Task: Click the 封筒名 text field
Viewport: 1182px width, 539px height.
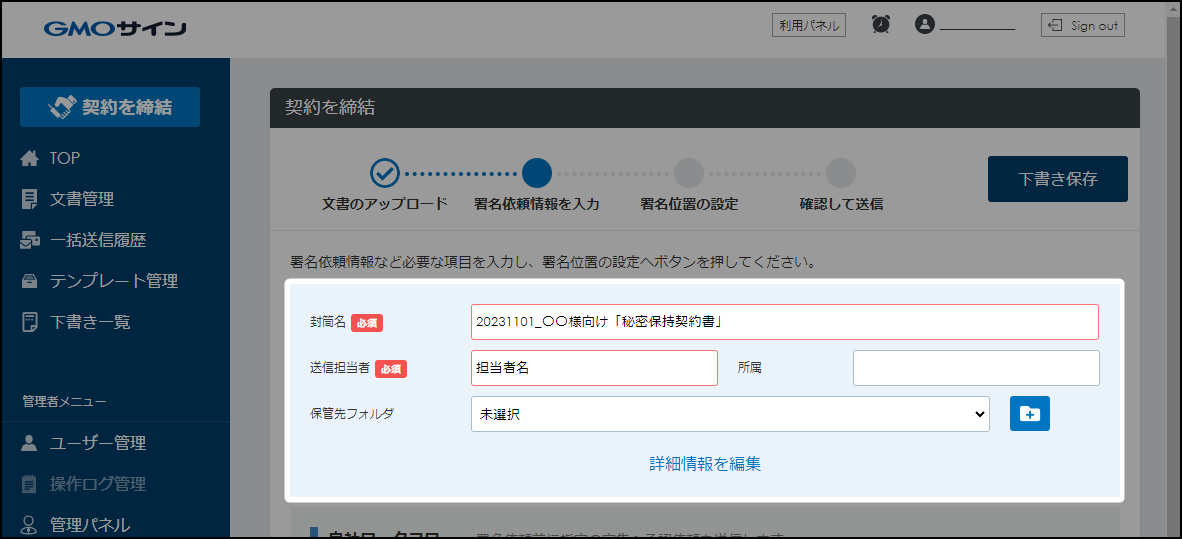Action: [784, 322]
